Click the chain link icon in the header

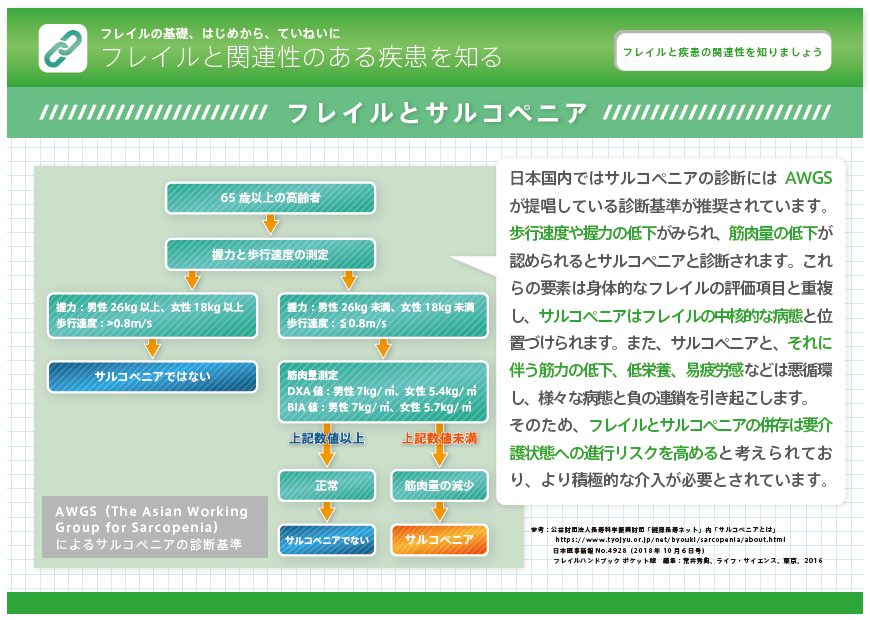(x=63, y=48)
